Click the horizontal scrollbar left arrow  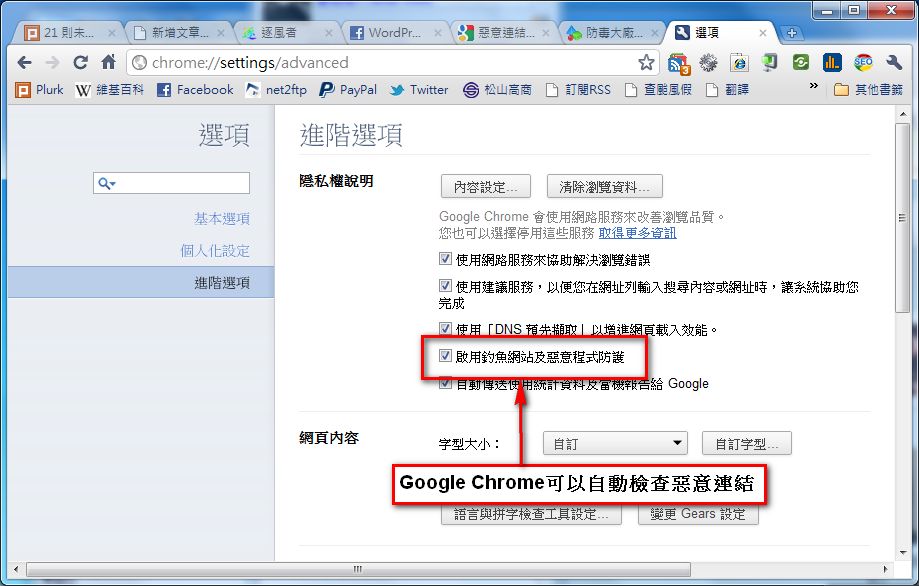(x=16, y=568)
